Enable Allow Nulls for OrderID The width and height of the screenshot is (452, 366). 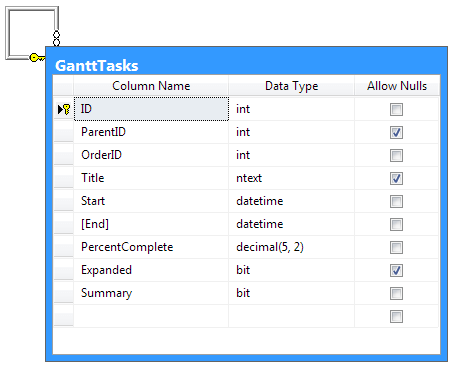396,155
